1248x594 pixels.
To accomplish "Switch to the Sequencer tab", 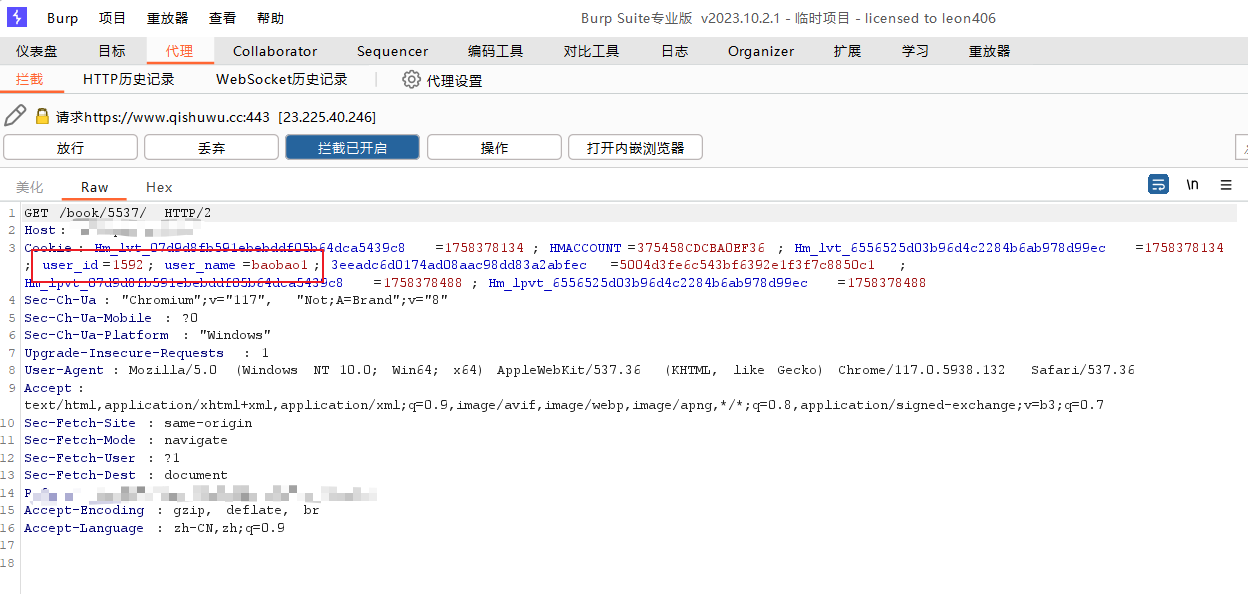I will 392,51.
